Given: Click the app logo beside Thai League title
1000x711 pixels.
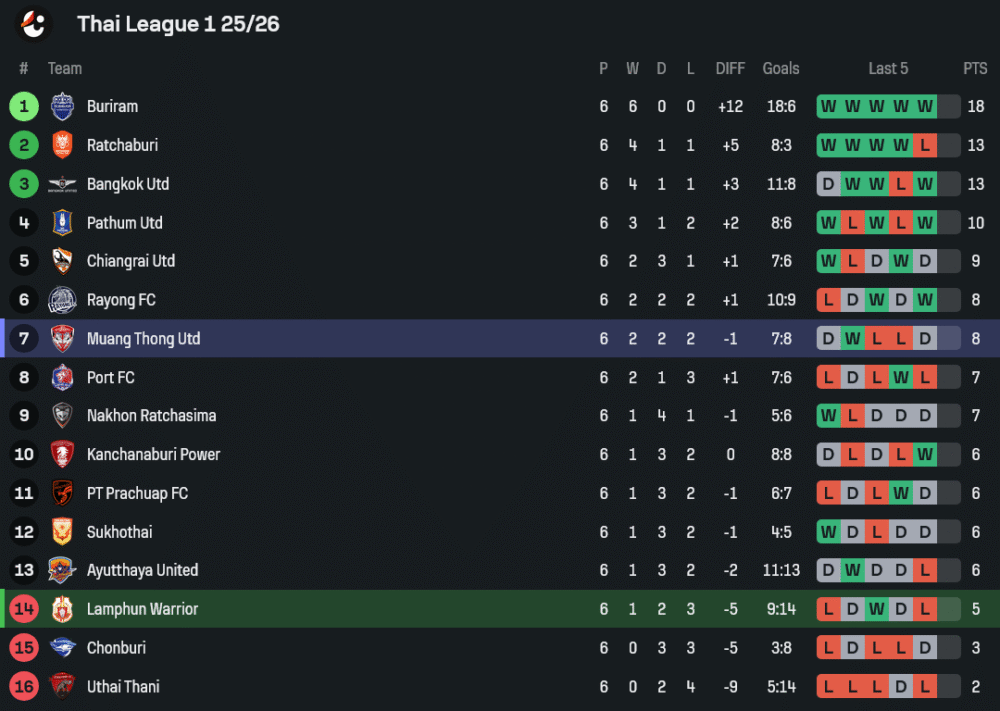Looking at the screenshot, I should point(34,24).
